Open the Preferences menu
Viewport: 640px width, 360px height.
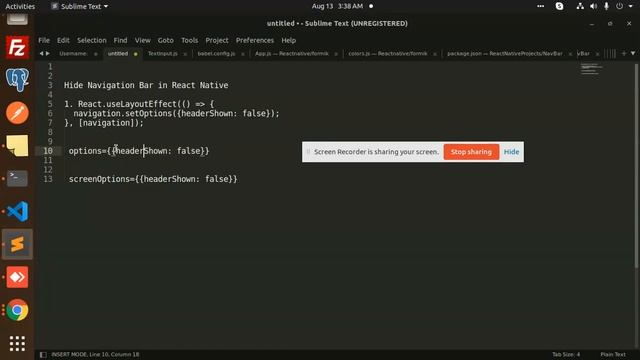[x=255, y=40]
